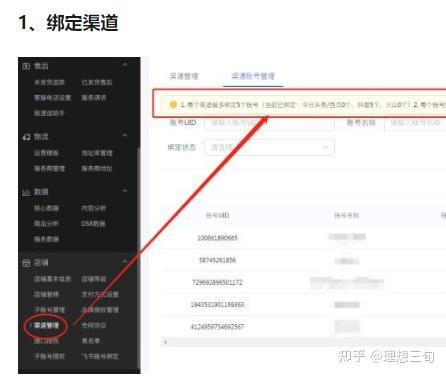The image size is (446, 376).
Task: Open 子账号管理 under 店铺
Action: click(x=49, y=310)
